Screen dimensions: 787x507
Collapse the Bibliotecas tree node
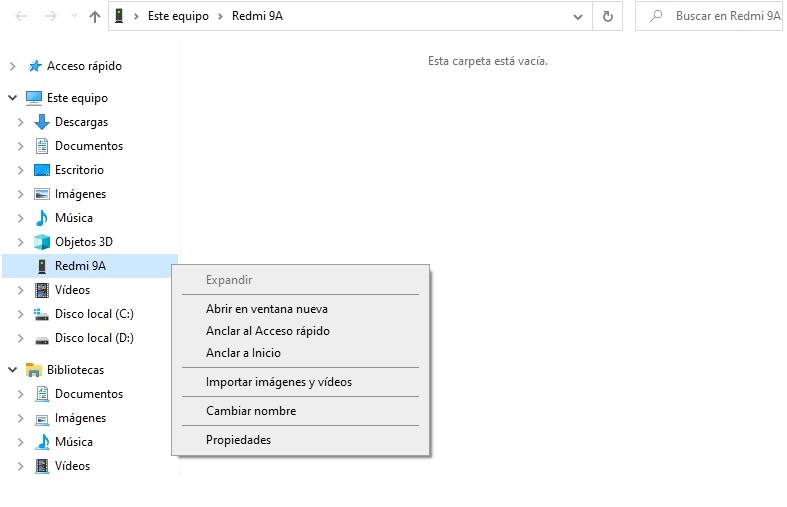pyautogui.click(x=13, y=370)
